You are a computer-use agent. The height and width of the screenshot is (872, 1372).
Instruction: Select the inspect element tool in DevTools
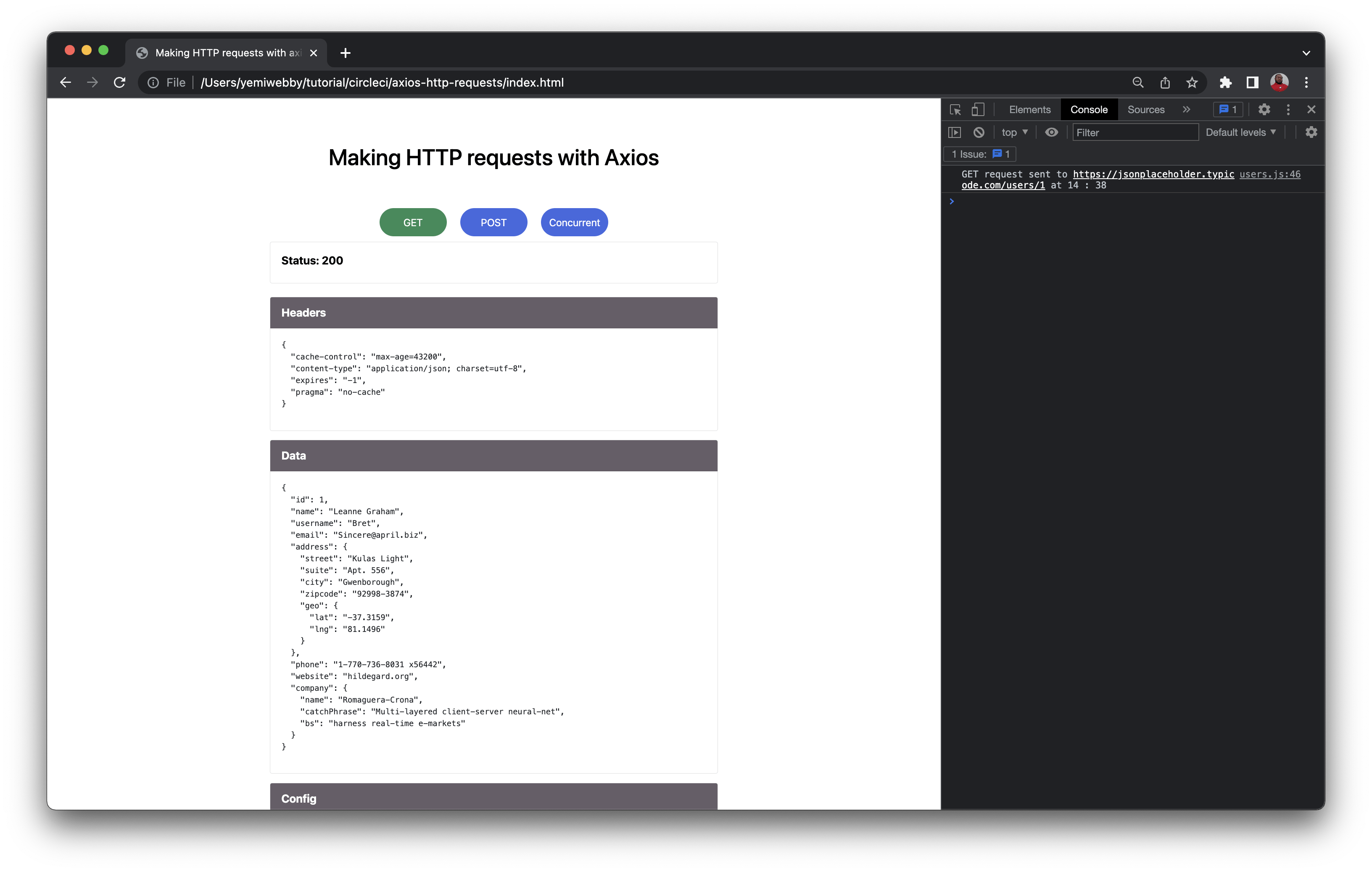coord(955,109)
